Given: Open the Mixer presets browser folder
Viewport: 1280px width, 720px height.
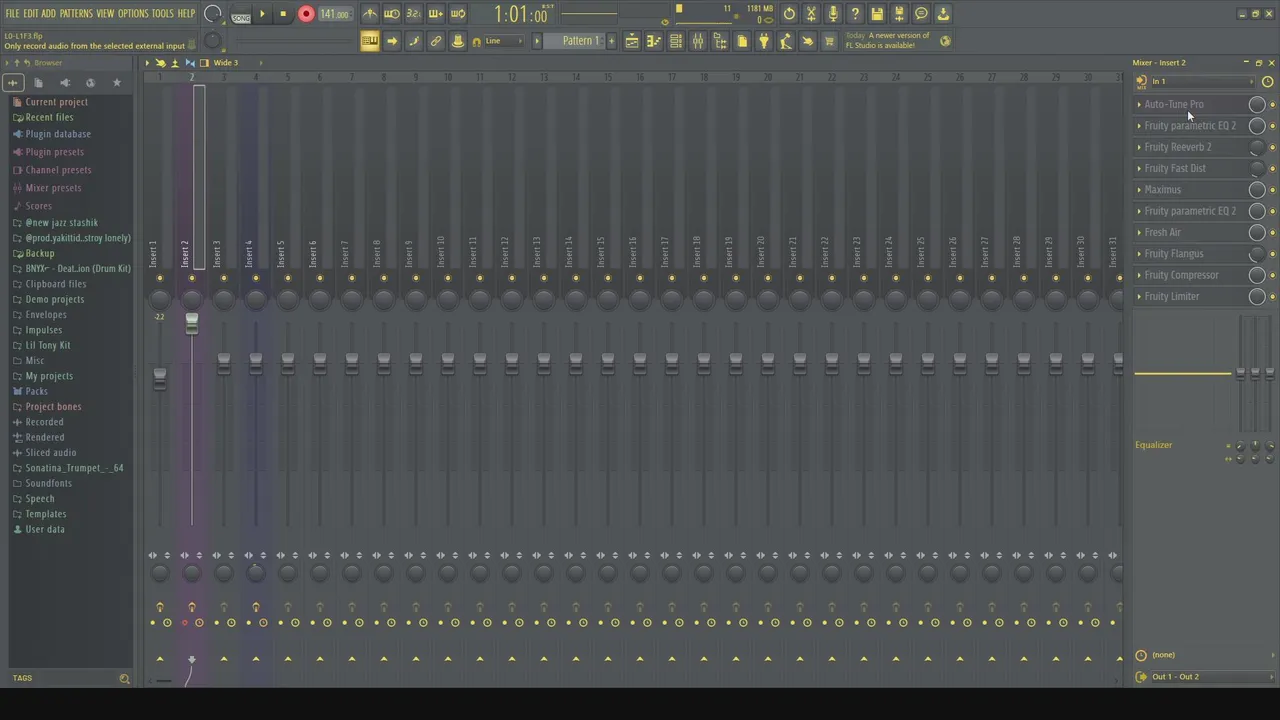Looking at the screenshot, I should point(53,188).
